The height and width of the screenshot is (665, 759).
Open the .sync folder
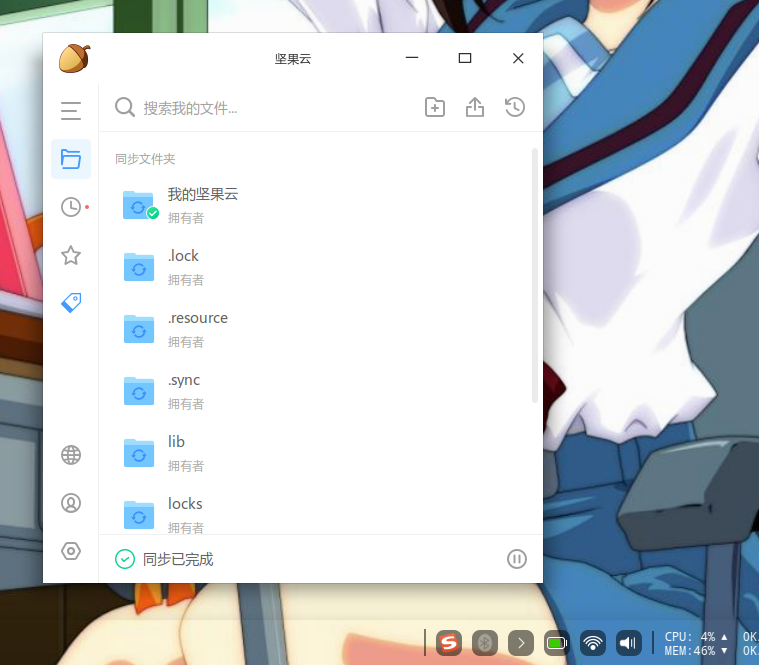319,391
